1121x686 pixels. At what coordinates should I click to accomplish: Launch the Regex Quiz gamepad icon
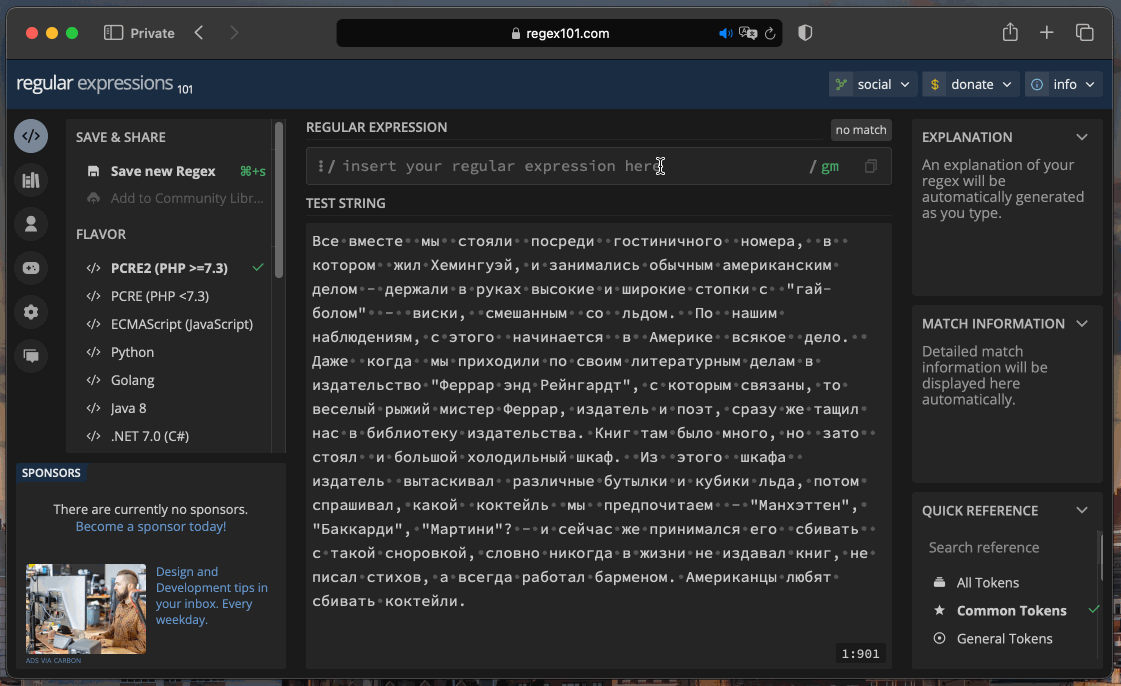[31, 268]
